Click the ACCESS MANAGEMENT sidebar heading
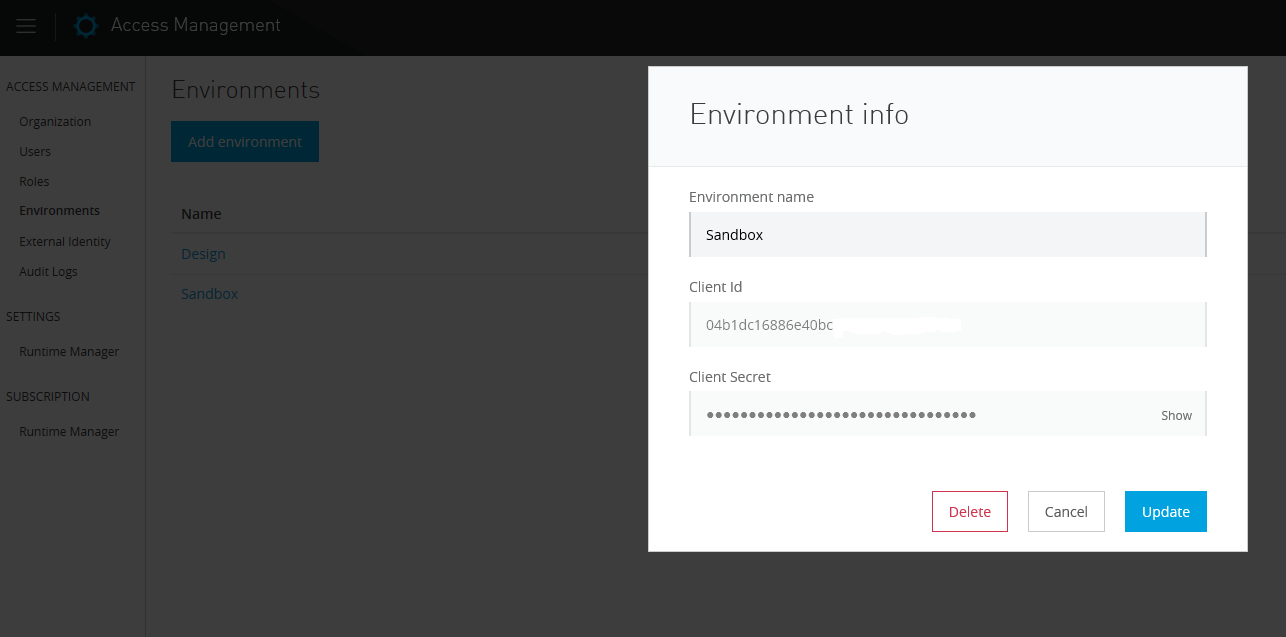This screenshot has width=1286, height=637. [70, 87]
